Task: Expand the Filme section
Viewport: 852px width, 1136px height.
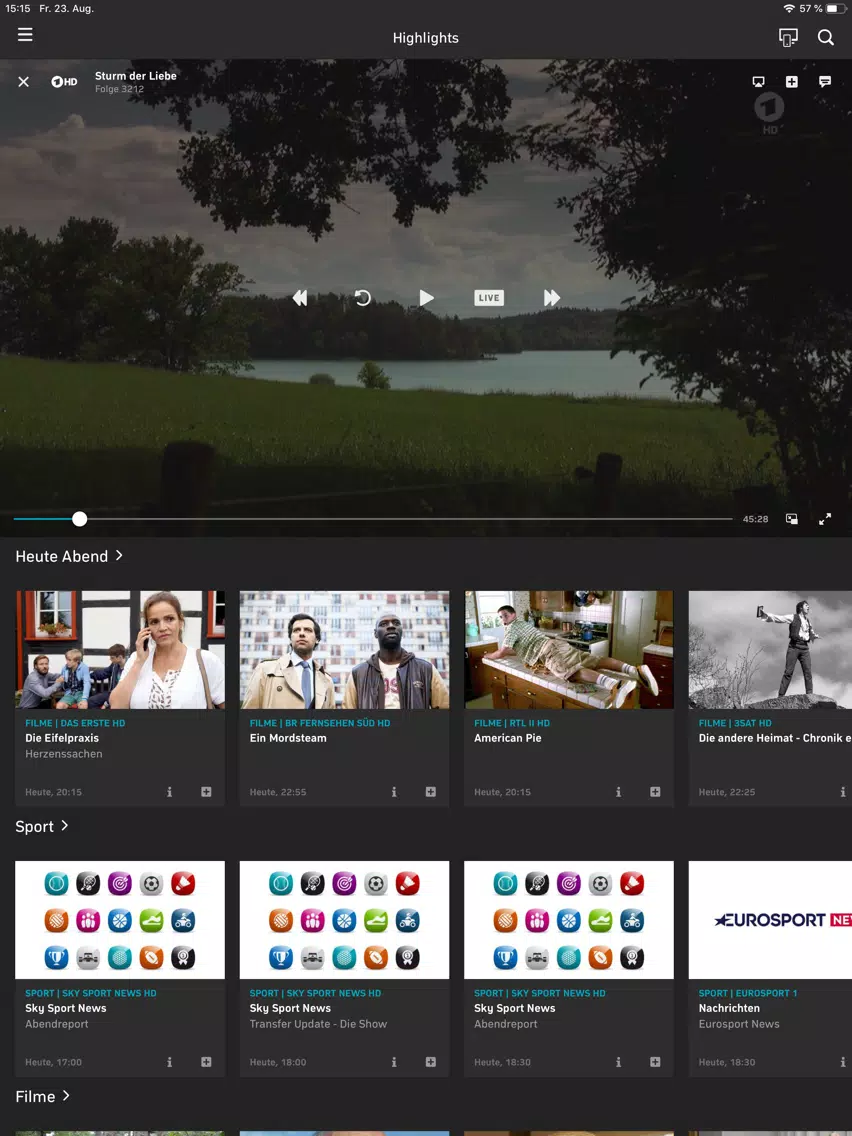Action: pyautogui.click(x=43, y=1096)
